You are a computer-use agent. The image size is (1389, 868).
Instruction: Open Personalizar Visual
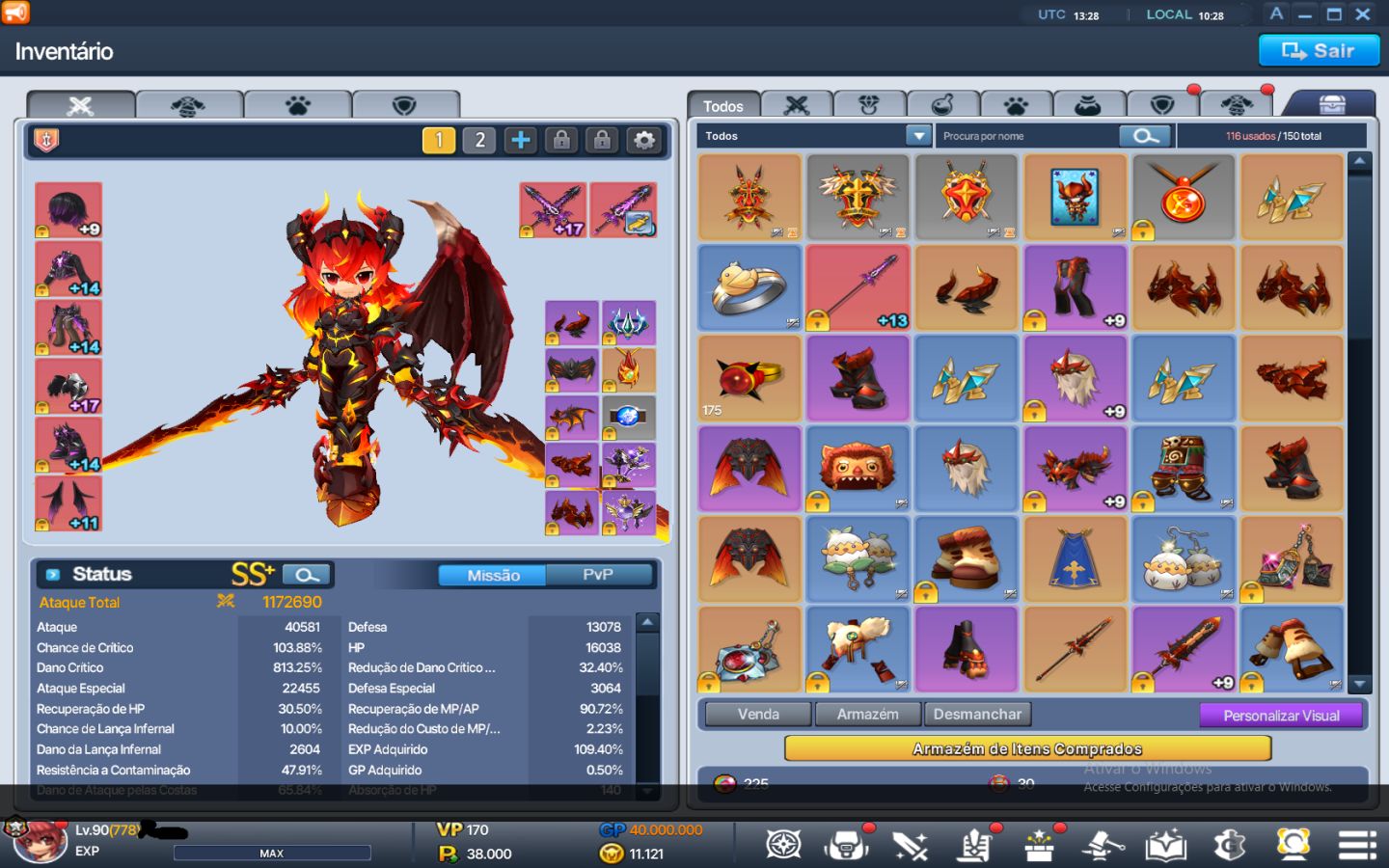[1281, 716]
